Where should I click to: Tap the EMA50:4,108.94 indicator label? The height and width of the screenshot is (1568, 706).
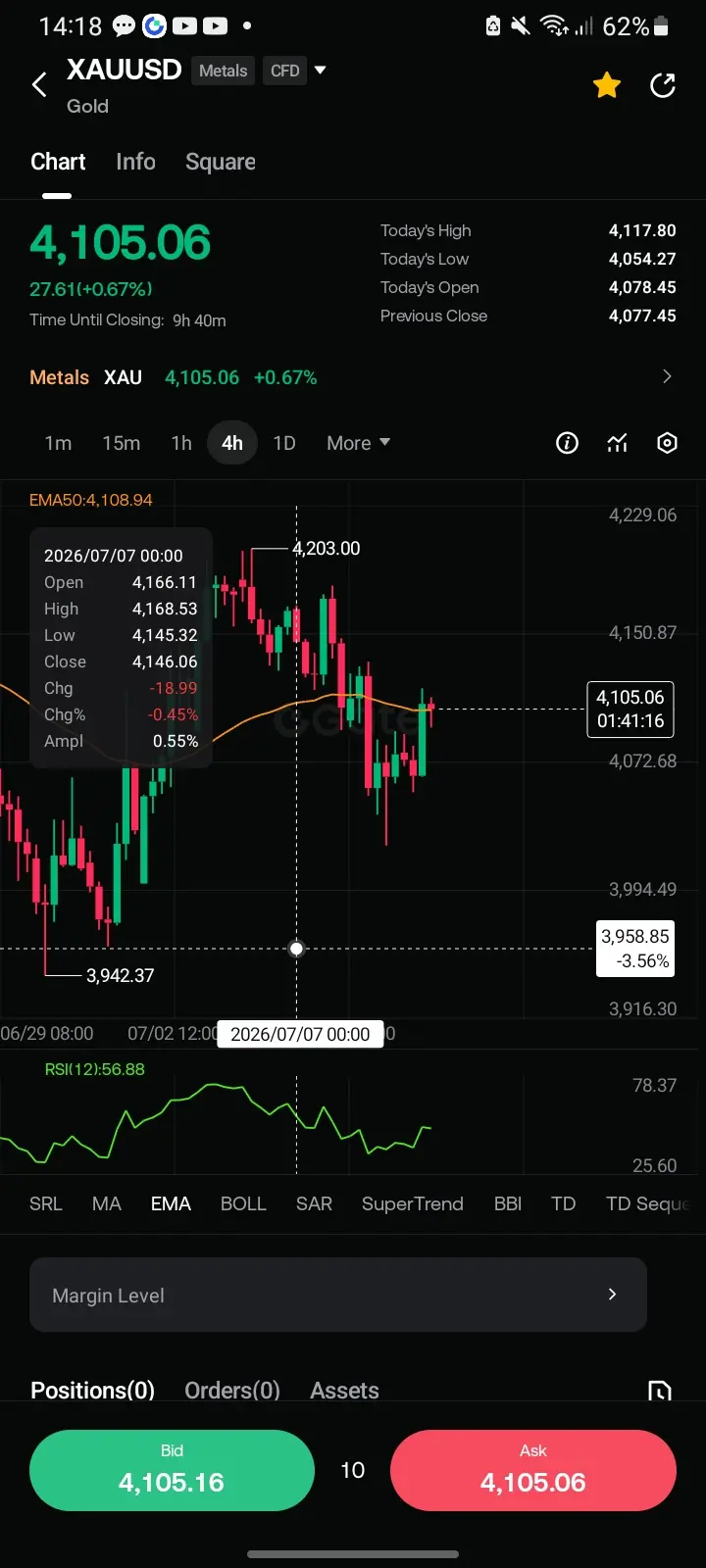coord(91,500)
